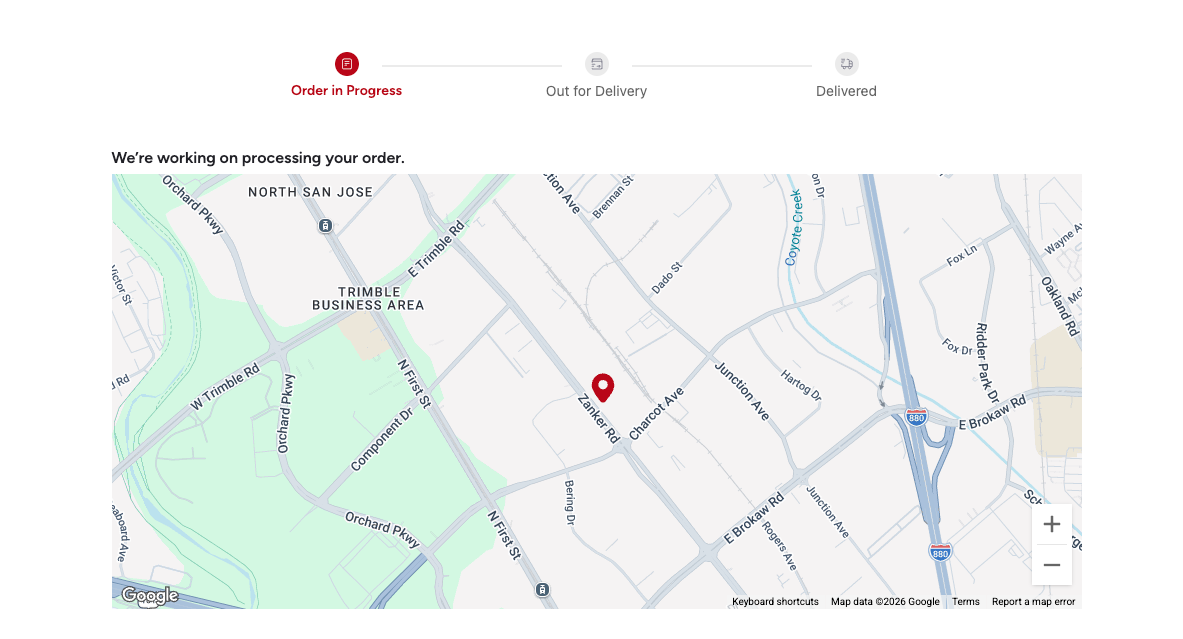Select the Out for Delivery label
Image resolution: width=1183 pixels, height=639 pixels.
click(597, 91)
